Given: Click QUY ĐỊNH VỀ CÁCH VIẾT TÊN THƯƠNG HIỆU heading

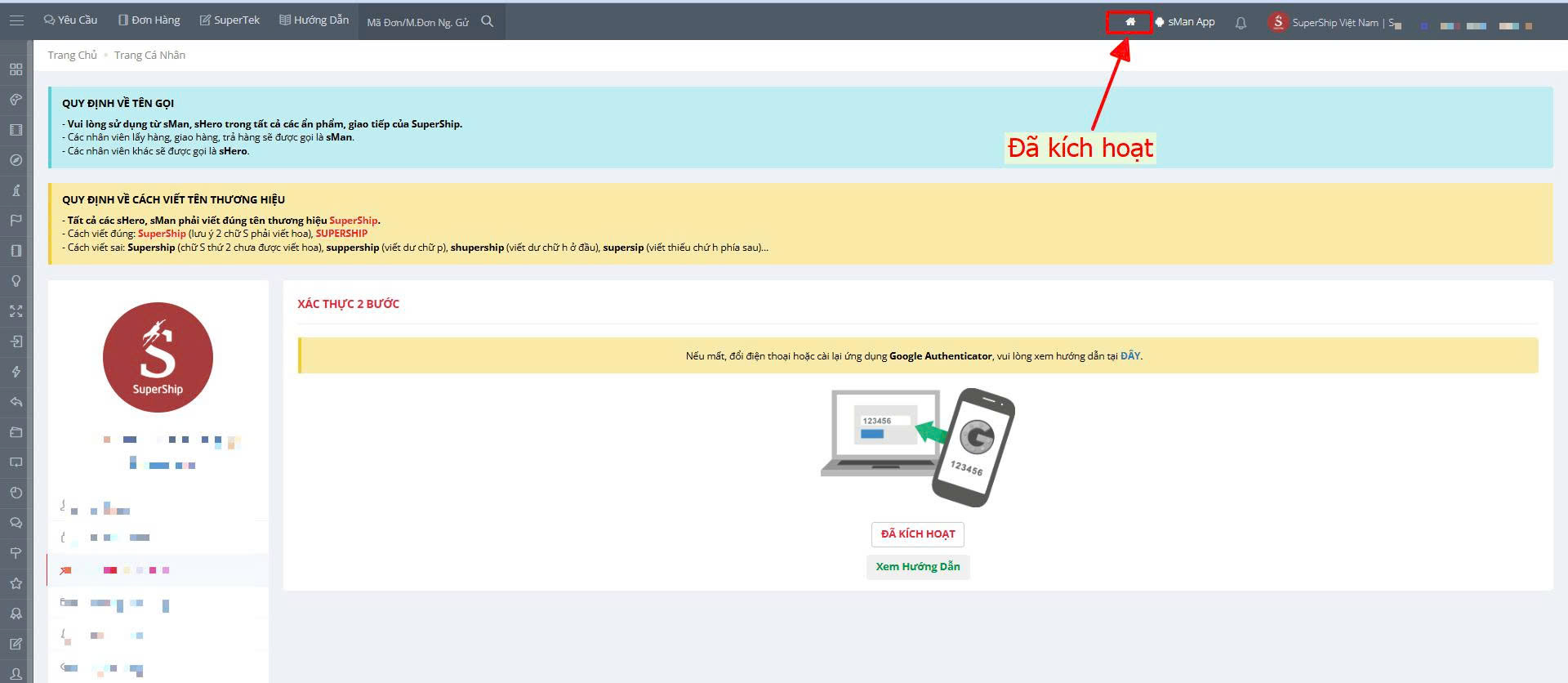Looking at the screenshot, I should point(173,199).
